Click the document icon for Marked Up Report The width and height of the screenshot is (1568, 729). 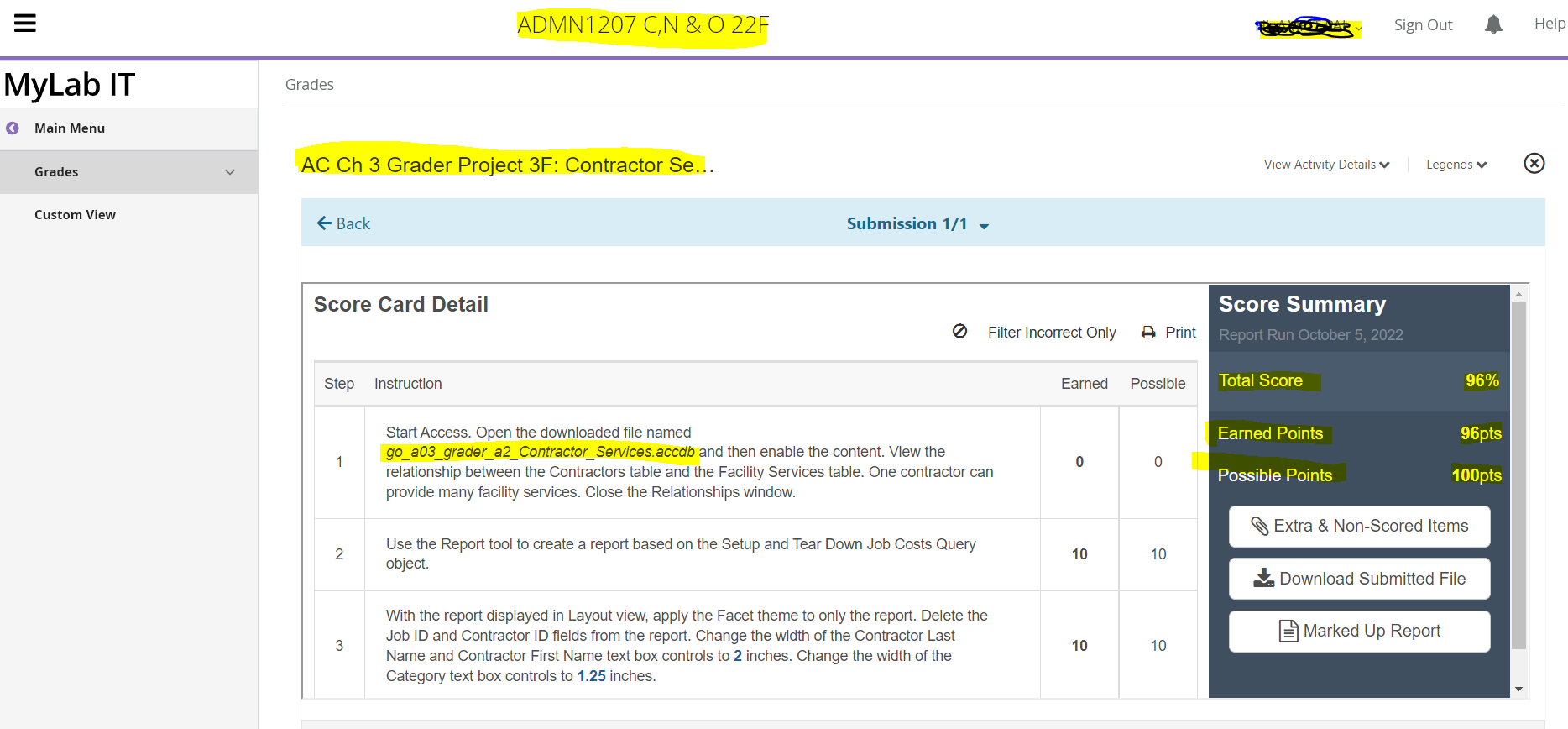[x=1288, y=631]
